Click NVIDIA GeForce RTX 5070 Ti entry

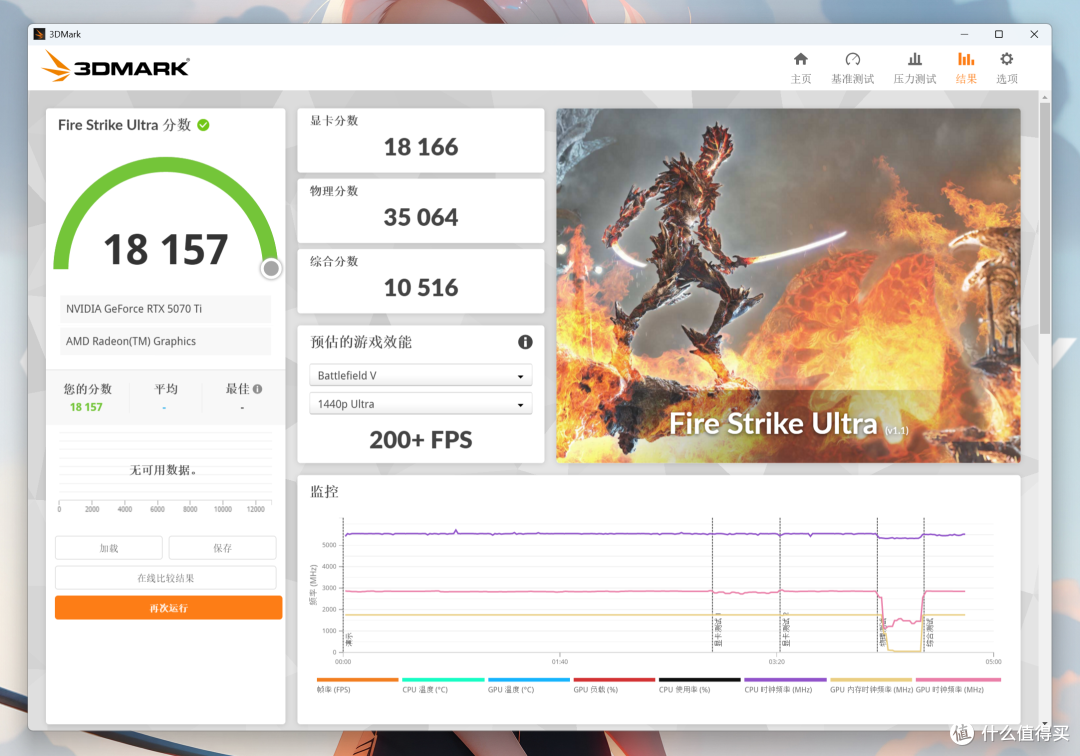(165, 309)
